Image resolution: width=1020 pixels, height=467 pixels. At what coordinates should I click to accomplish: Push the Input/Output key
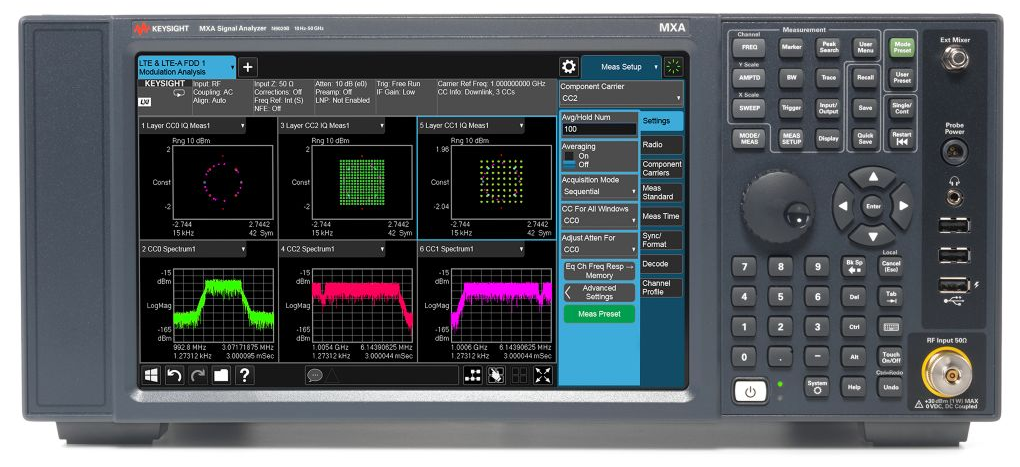pyautogui.click(x=828, y=108)
